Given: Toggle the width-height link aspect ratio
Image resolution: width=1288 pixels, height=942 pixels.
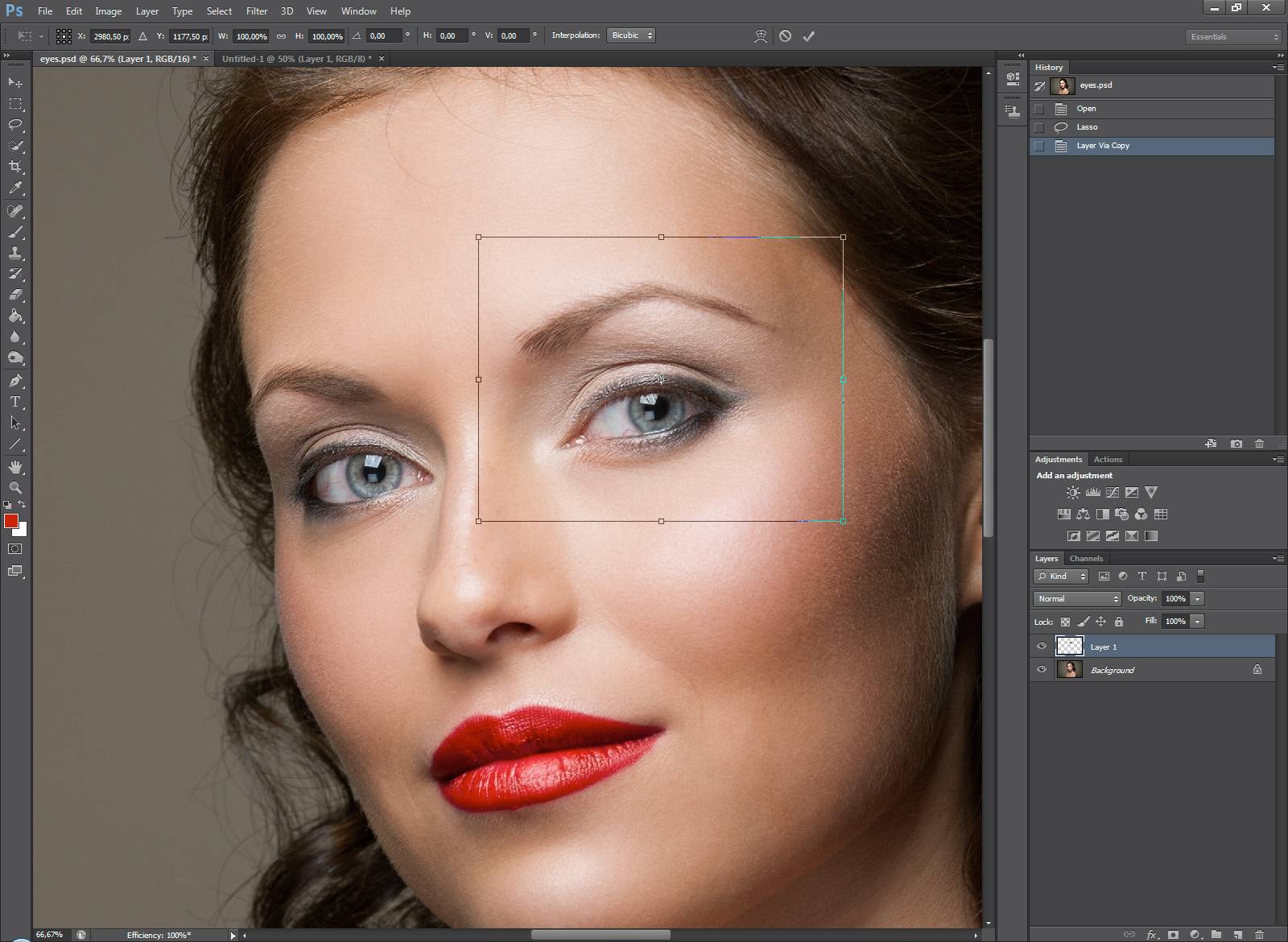Looking at the screenshot, I should click(x=281, y=36).
